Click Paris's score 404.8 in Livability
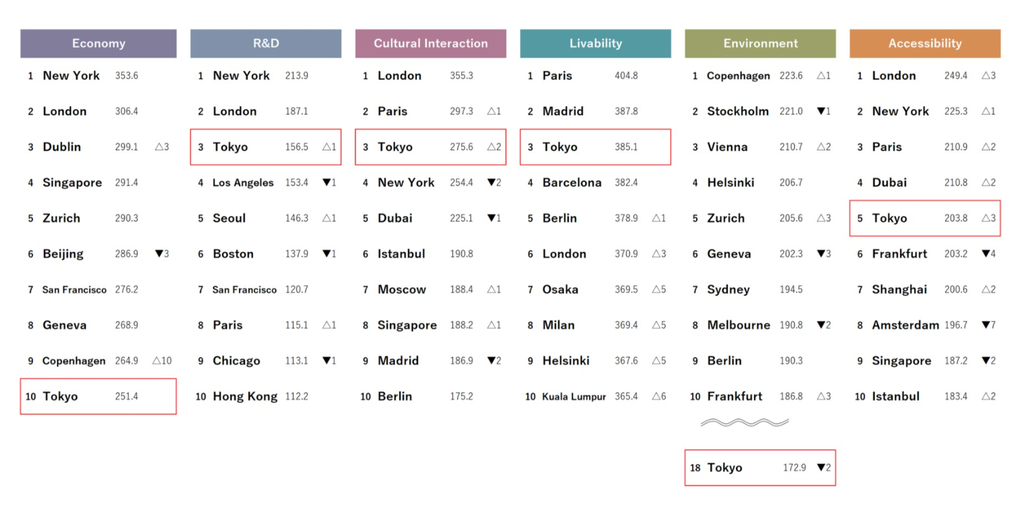The height and width of the screenshot is (512, 1024). pyautogui.click(x=626, y=76)
